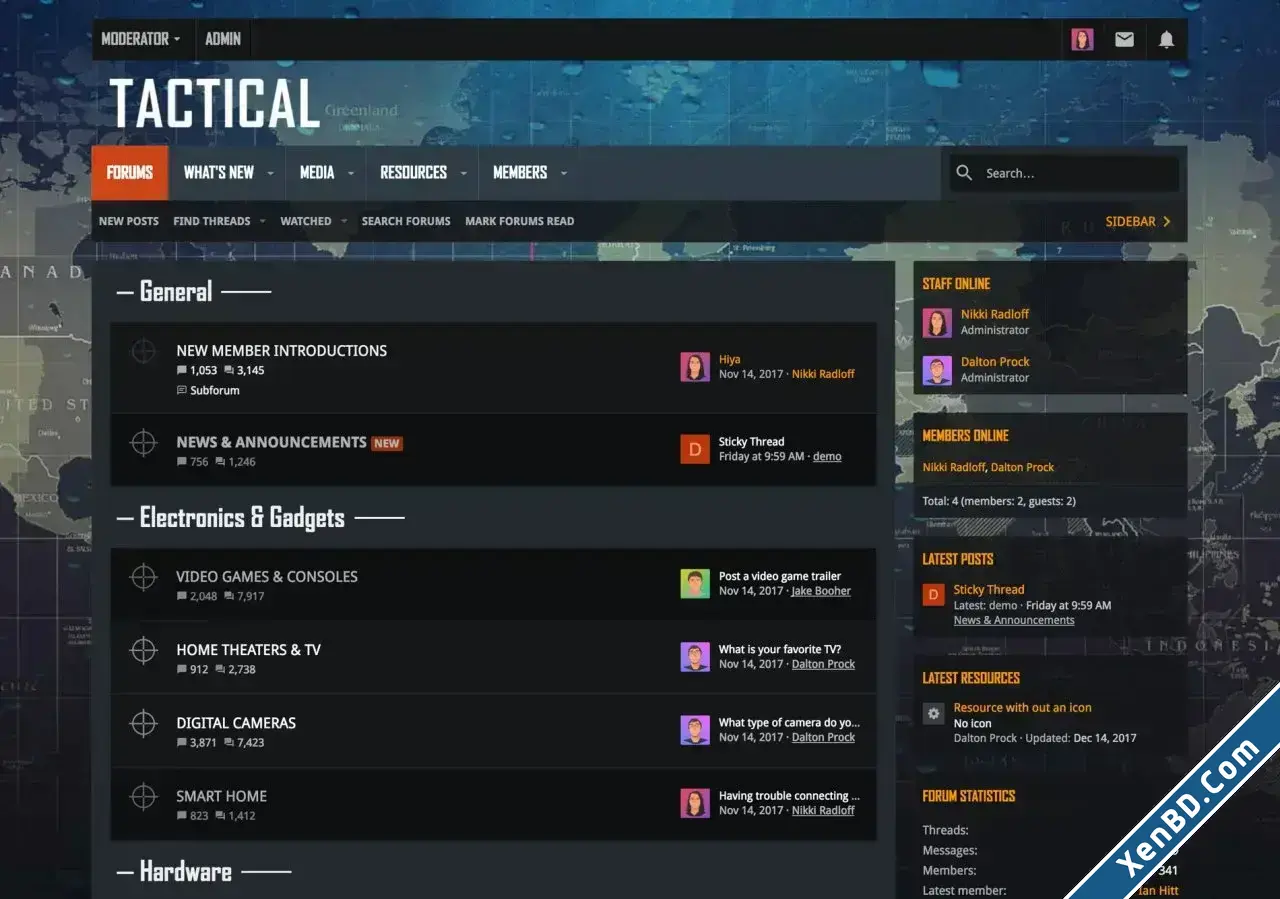Click crosshair icon for Smart Home

click(x=144, y=797)
